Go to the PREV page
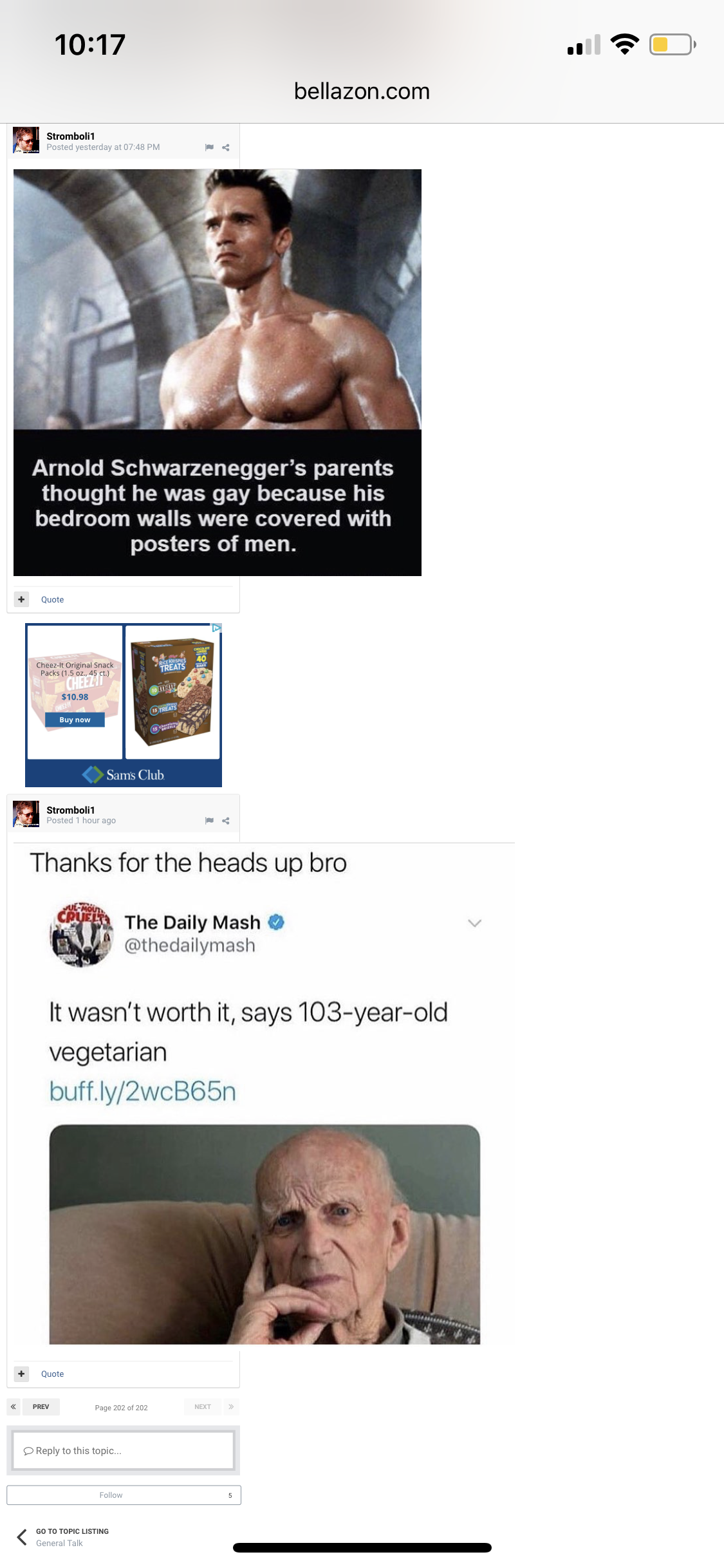Screen dimensions: 724x1568 coord(41,1406)
